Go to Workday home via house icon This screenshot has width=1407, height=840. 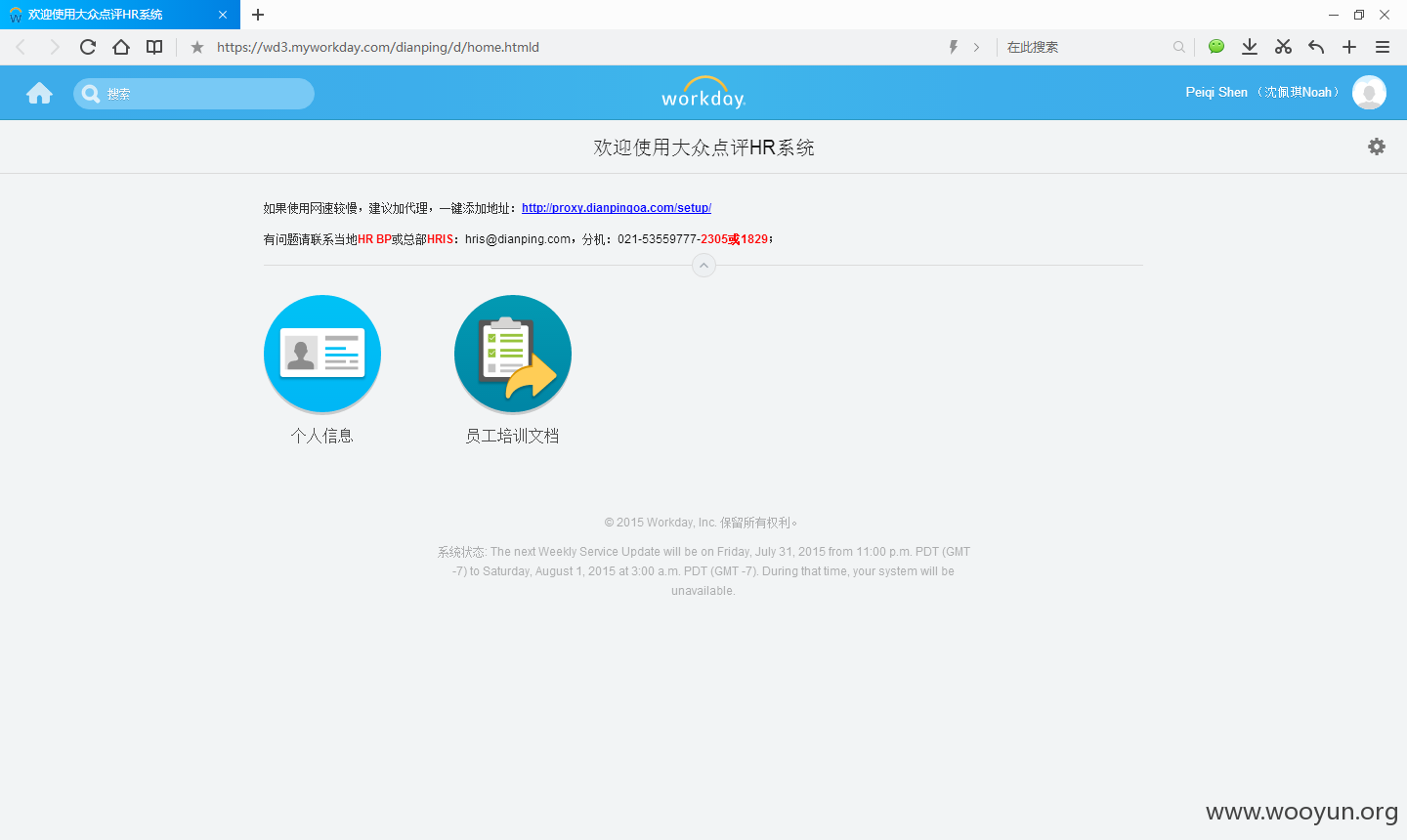pos(39,93)
